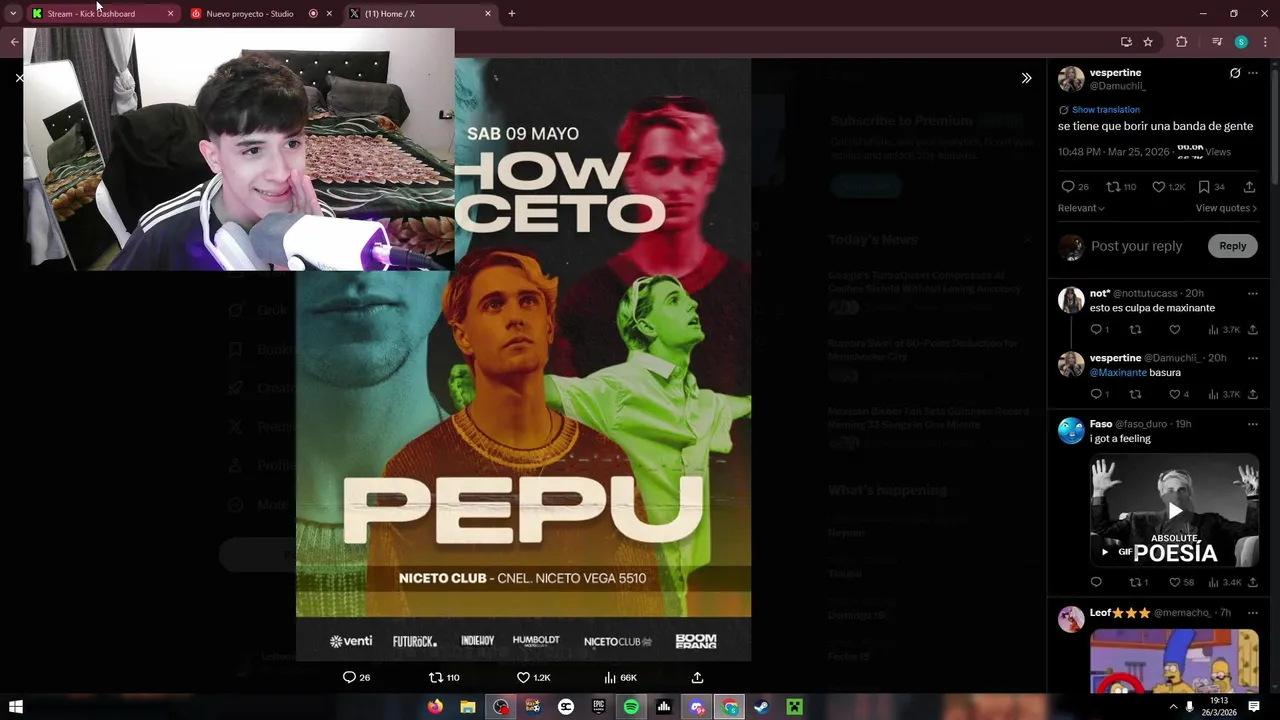View 66K analytics under the poster
The image size is (1280, 720).
coord(620,677)
